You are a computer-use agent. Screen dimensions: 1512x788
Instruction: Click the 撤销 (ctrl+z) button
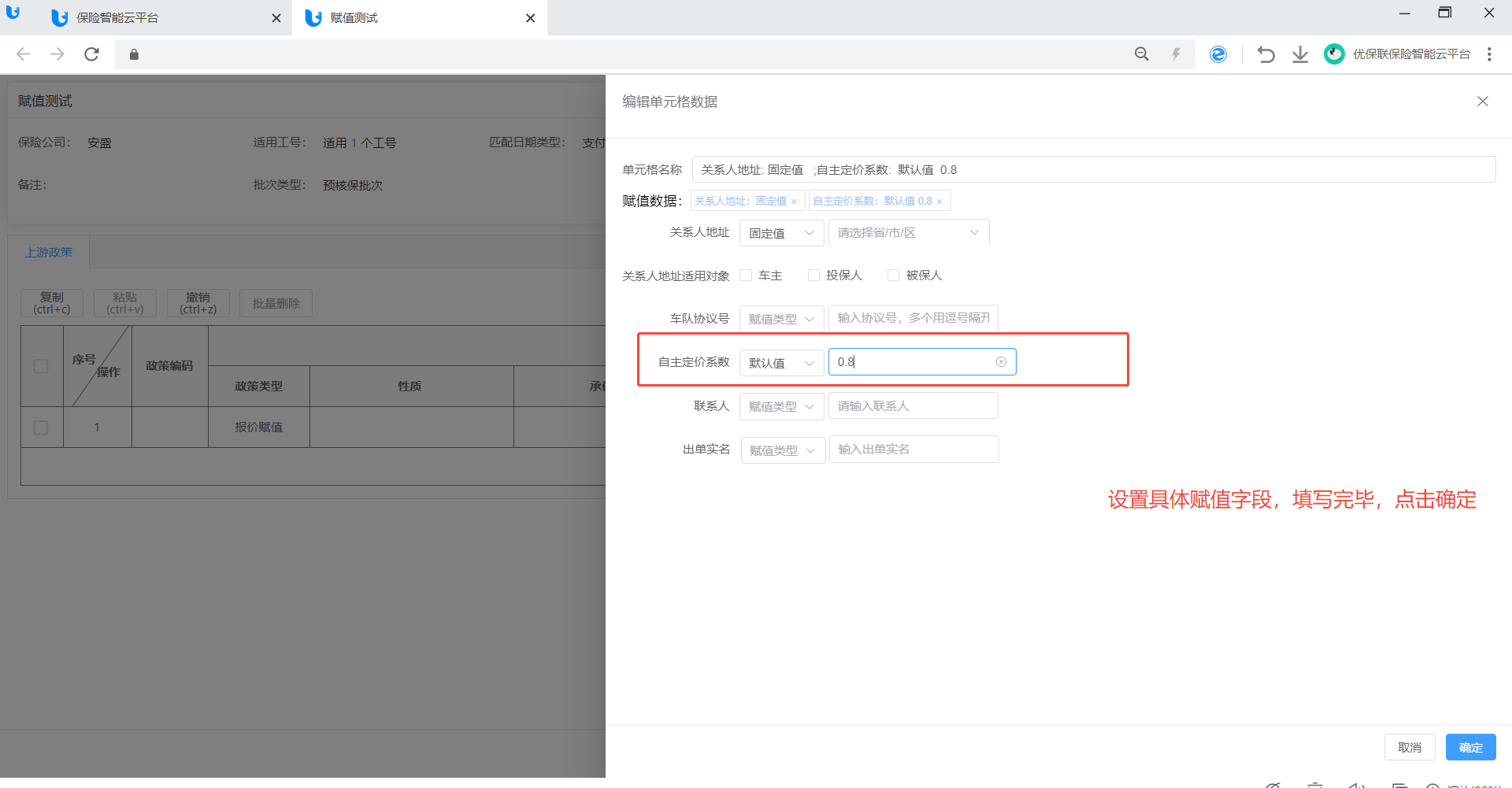pos(198,303)
